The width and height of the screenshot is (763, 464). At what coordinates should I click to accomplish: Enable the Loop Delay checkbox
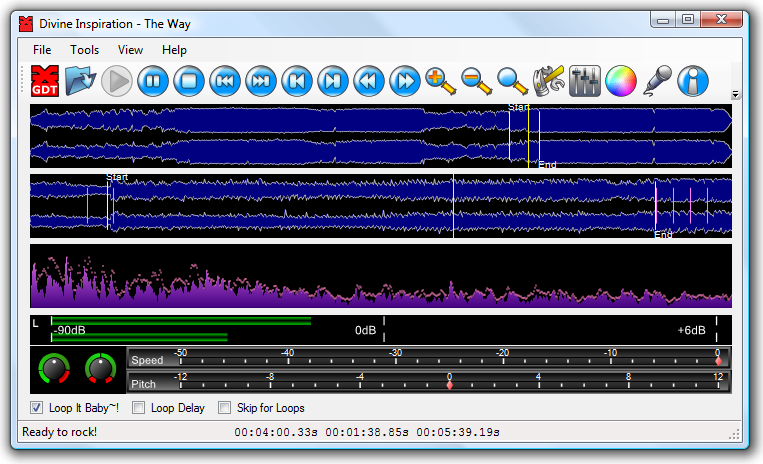(x=139, y=408)
